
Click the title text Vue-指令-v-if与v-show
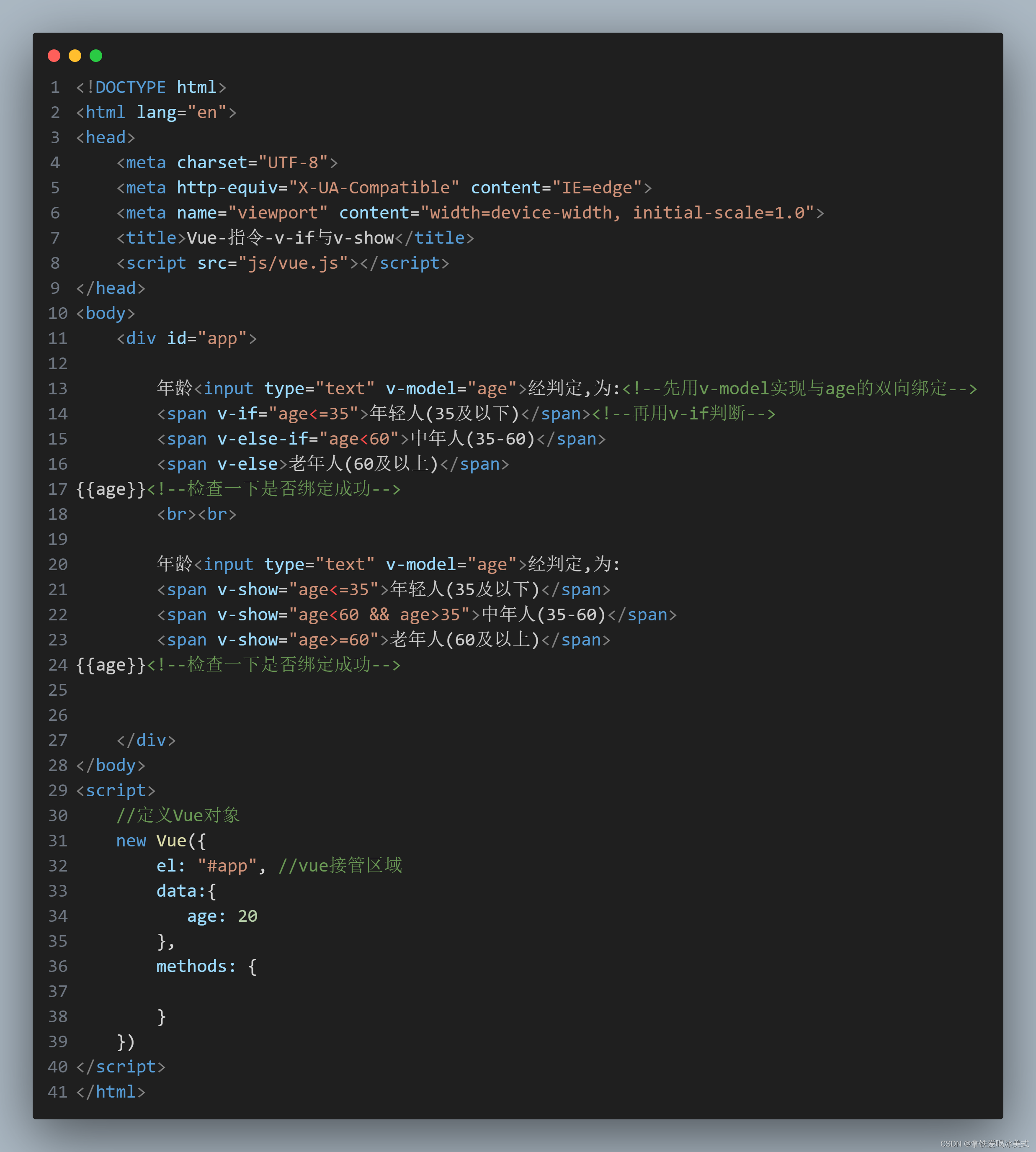pos(290,238)
